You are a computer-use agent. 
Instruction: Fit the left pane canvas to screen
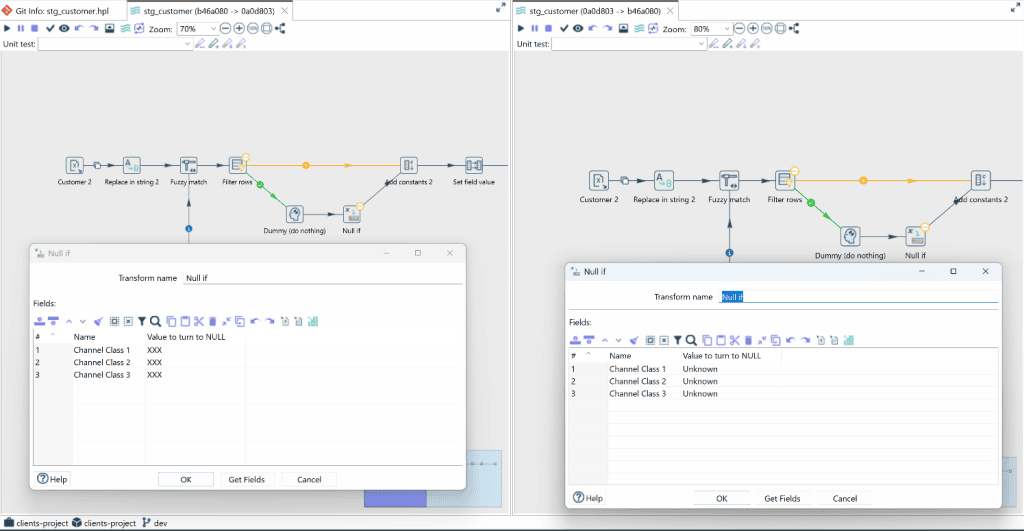point(266,28)
